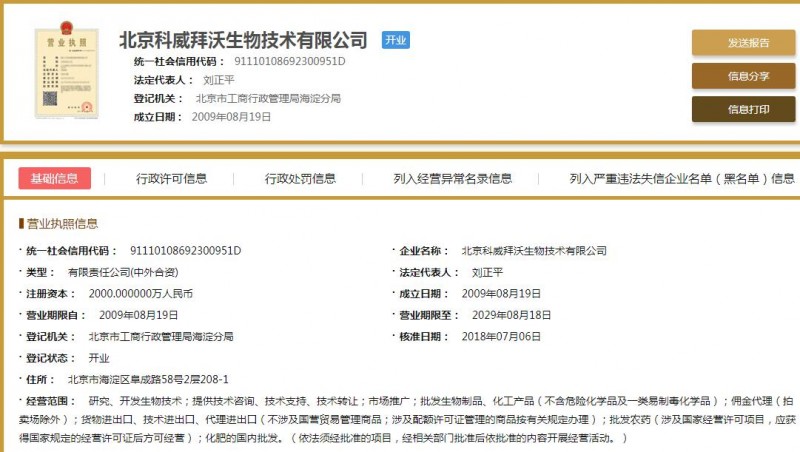
Task: Open the 行政处罚信息 tab
Action: [300, 179]
